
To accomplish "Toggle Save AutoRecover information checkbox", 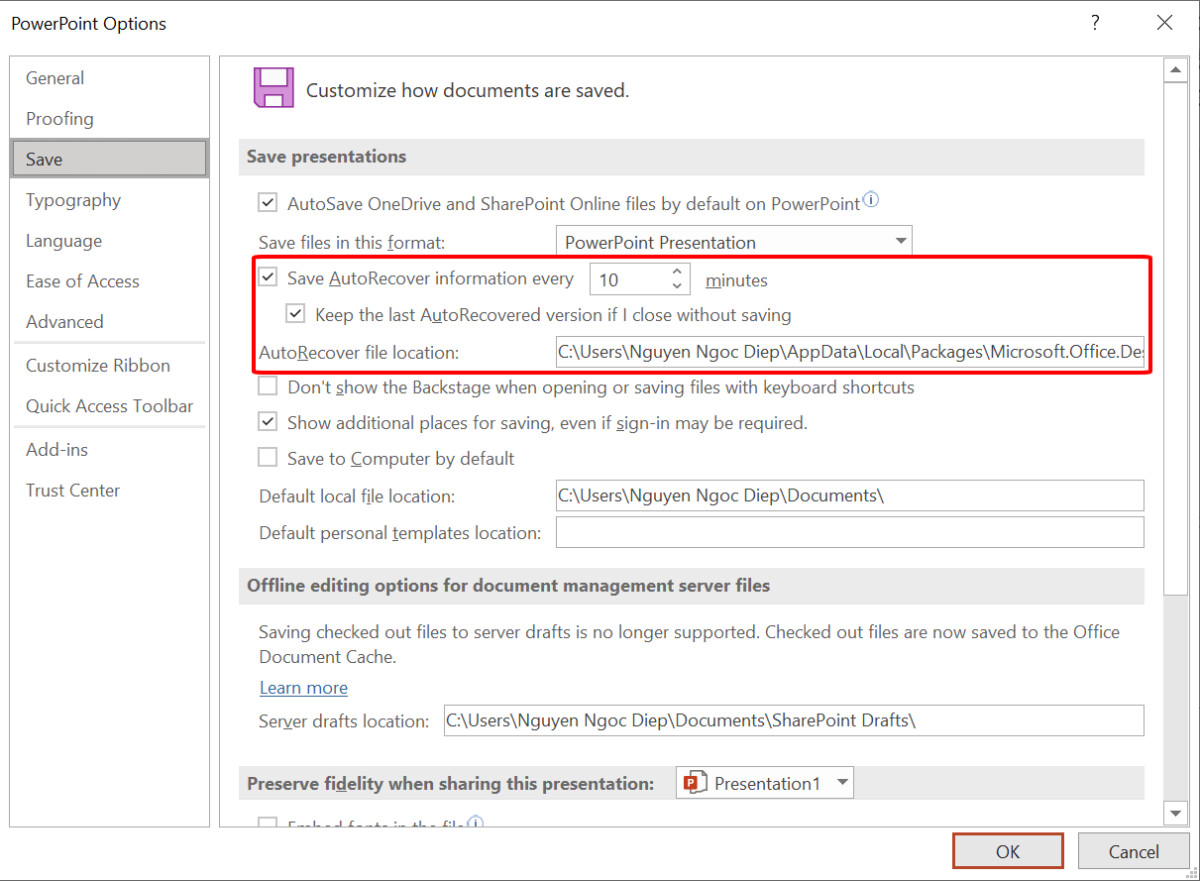I will click(x=268, y=278).
